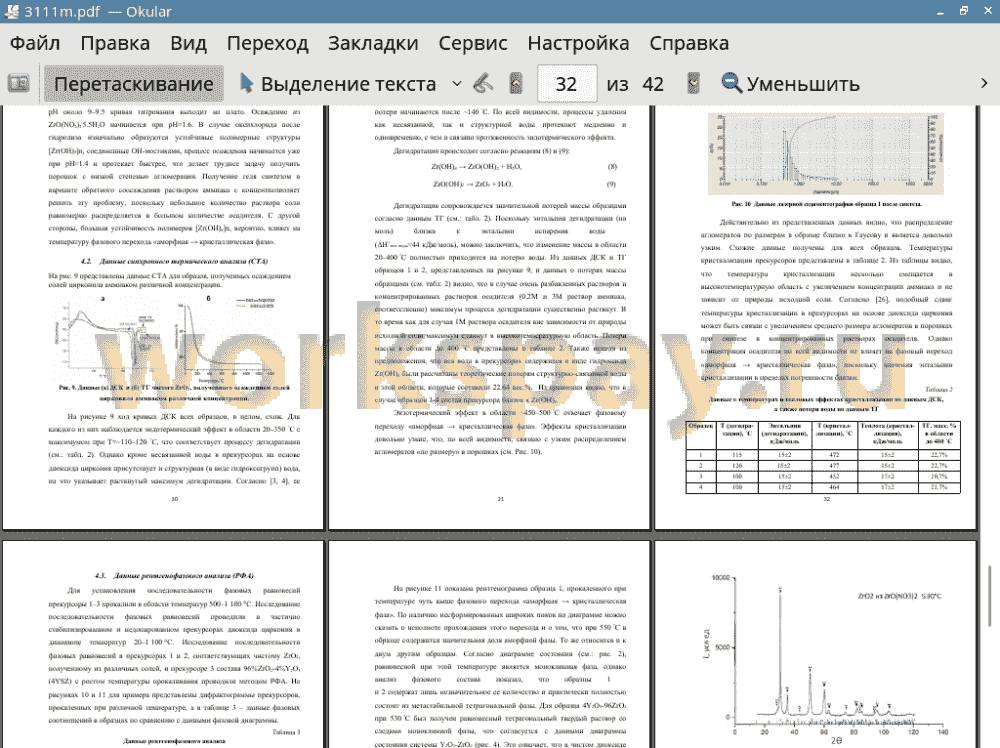This screenshot has height=748, width=1000.
Task: Minimize the Okular window
Action: pos(941,11)
